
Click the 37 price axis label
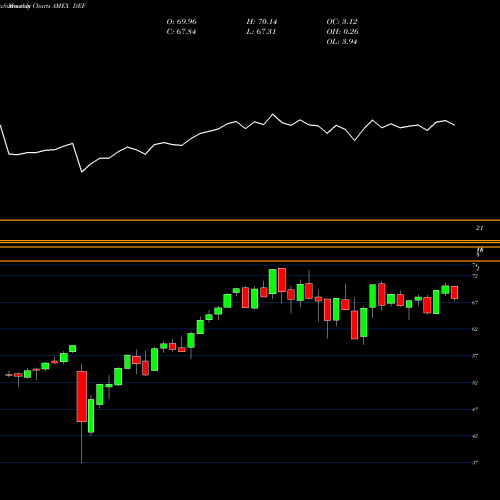click(x=475, y=463)
